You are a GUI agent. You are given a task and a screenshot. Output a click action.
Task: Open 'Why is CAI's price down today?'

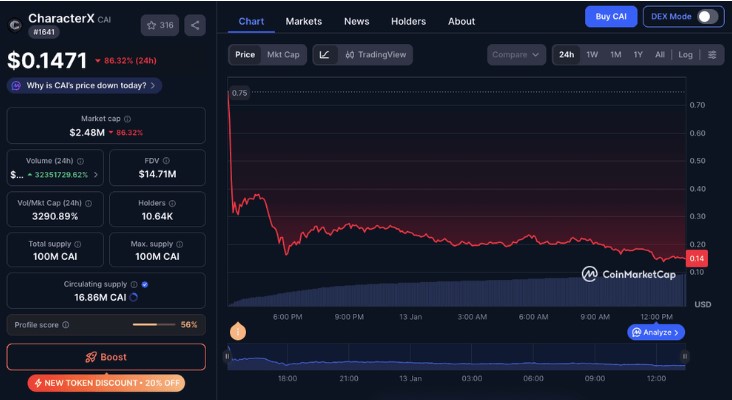pyautogui.click(x=84, y=86)
